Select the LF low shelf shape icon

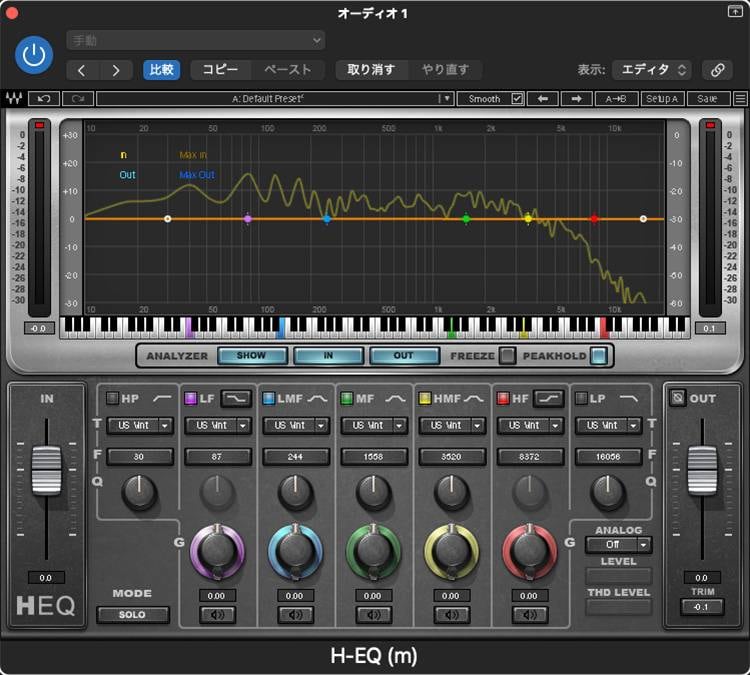click(x=236, y=398)
